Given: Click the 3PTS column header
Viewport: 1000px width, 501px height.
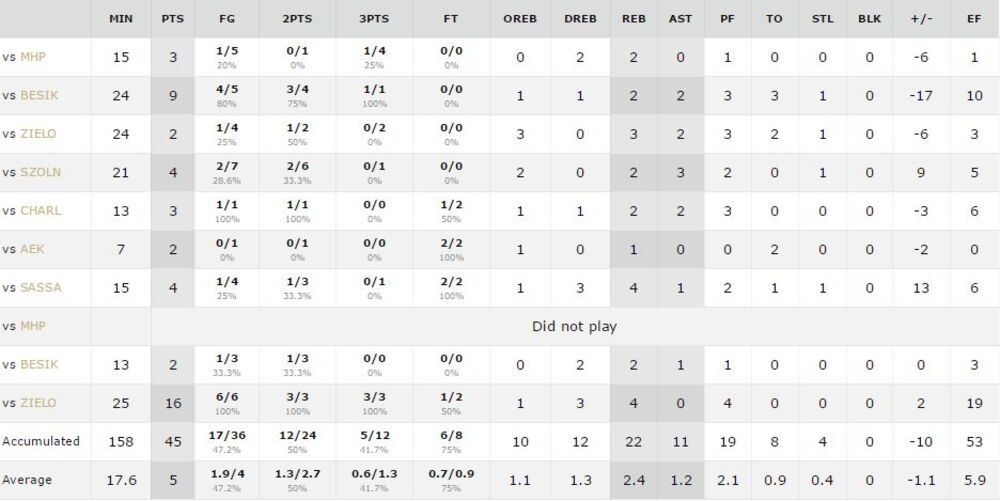Looking at the screenshot, I should (375, 19).
